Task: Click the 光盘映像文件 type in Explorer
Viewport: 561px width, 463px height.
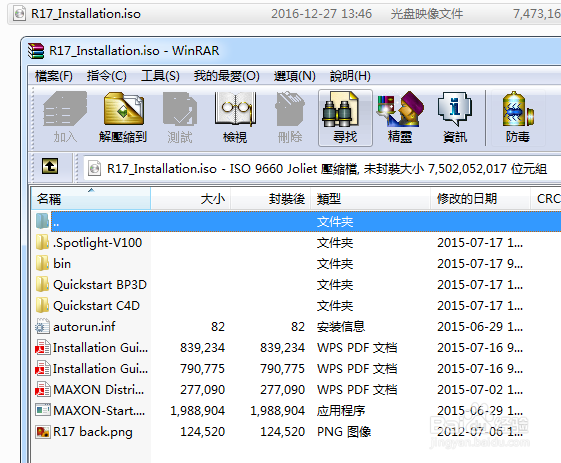Action: click(426, 14)
